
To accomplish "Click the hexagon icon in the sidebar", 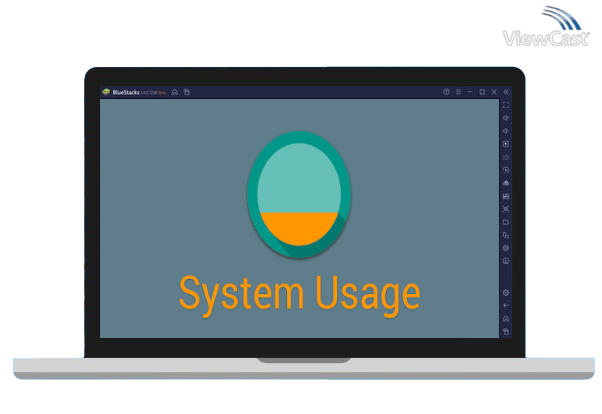I will coord(506,248).
